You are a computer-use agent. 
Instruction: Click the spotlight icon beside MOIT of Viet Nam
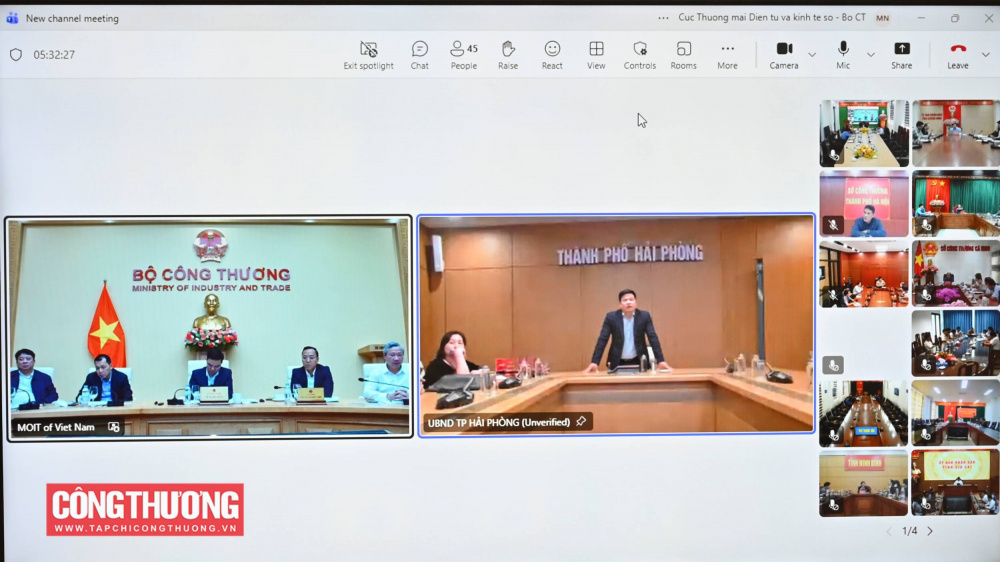tap(114, 427)
